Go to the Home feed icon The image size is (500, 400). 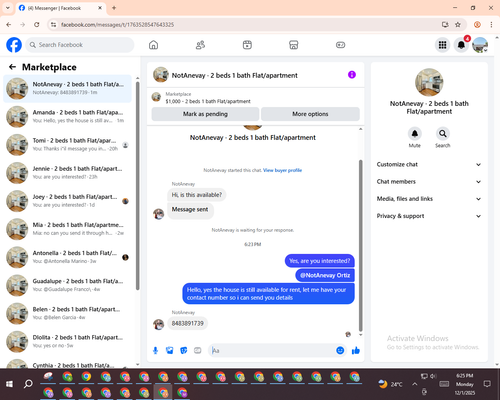tap(153, 45)
